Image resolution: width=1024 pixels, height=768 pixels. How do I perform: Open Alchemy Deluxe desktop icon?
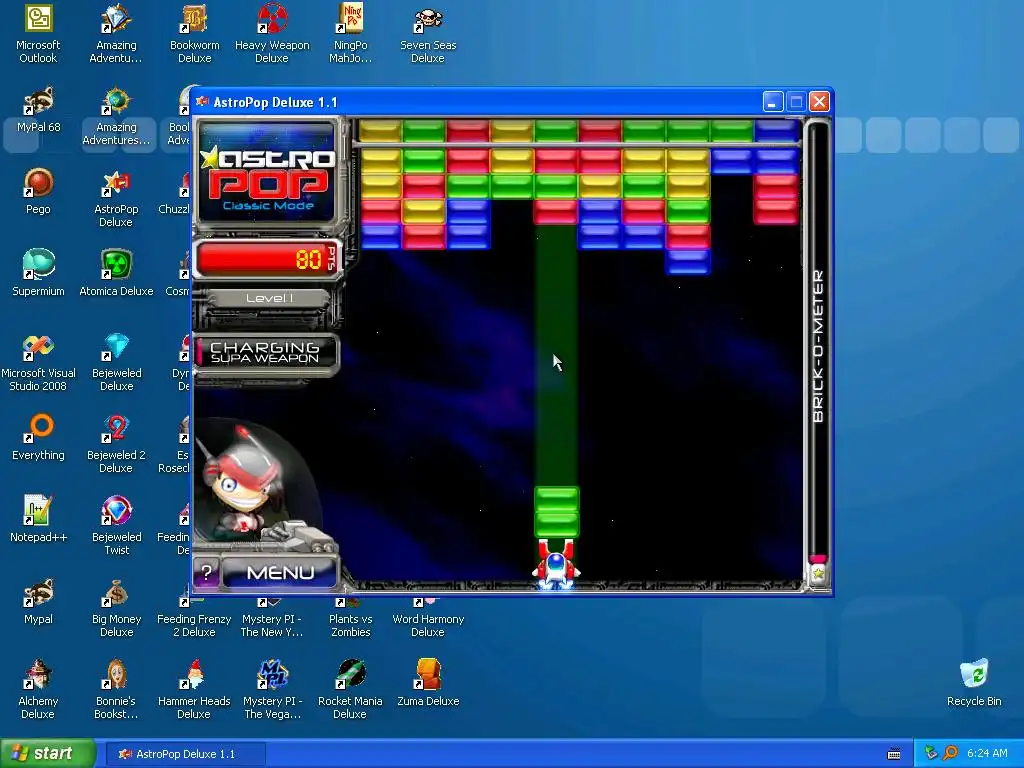coord(38,690)
